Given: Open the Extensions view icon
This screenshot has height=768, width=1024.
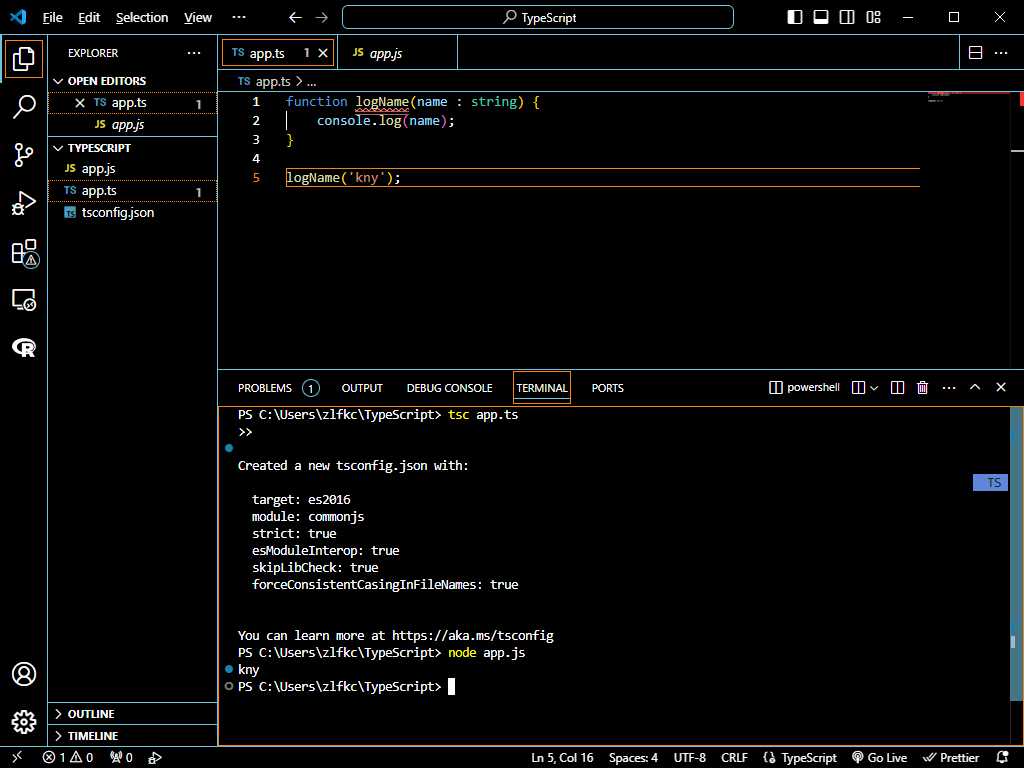Looking at the screenshot, I should pos(24,252).
